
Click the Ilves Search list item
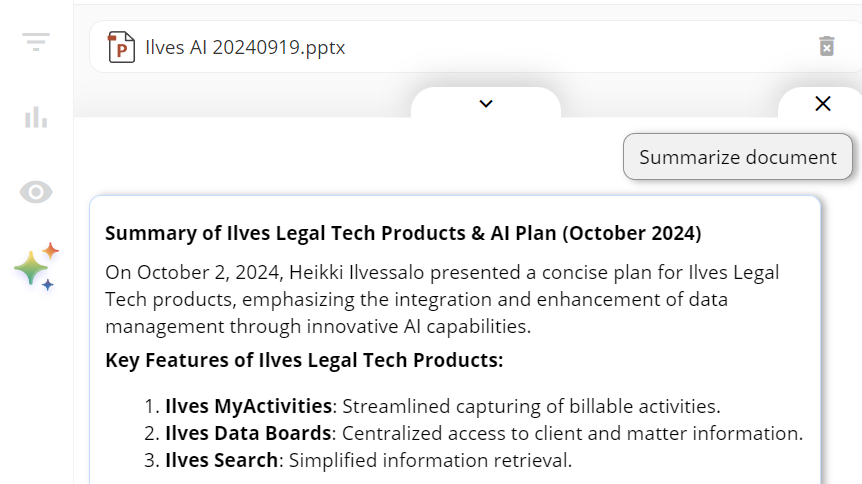(358, 460)
